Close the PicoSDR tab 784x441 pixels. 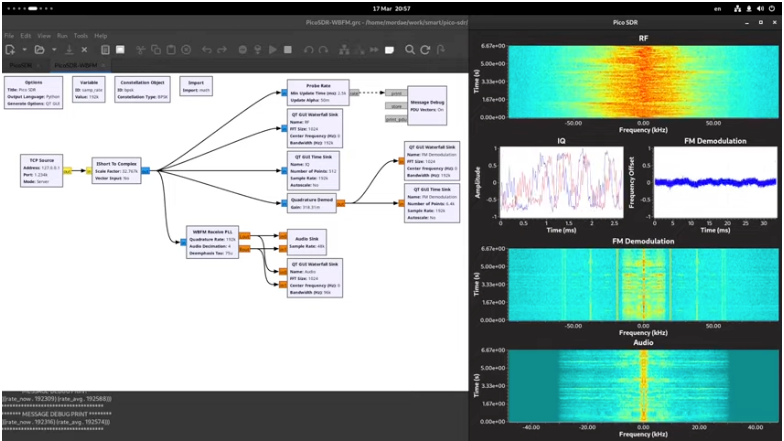[x=38, y=66]
